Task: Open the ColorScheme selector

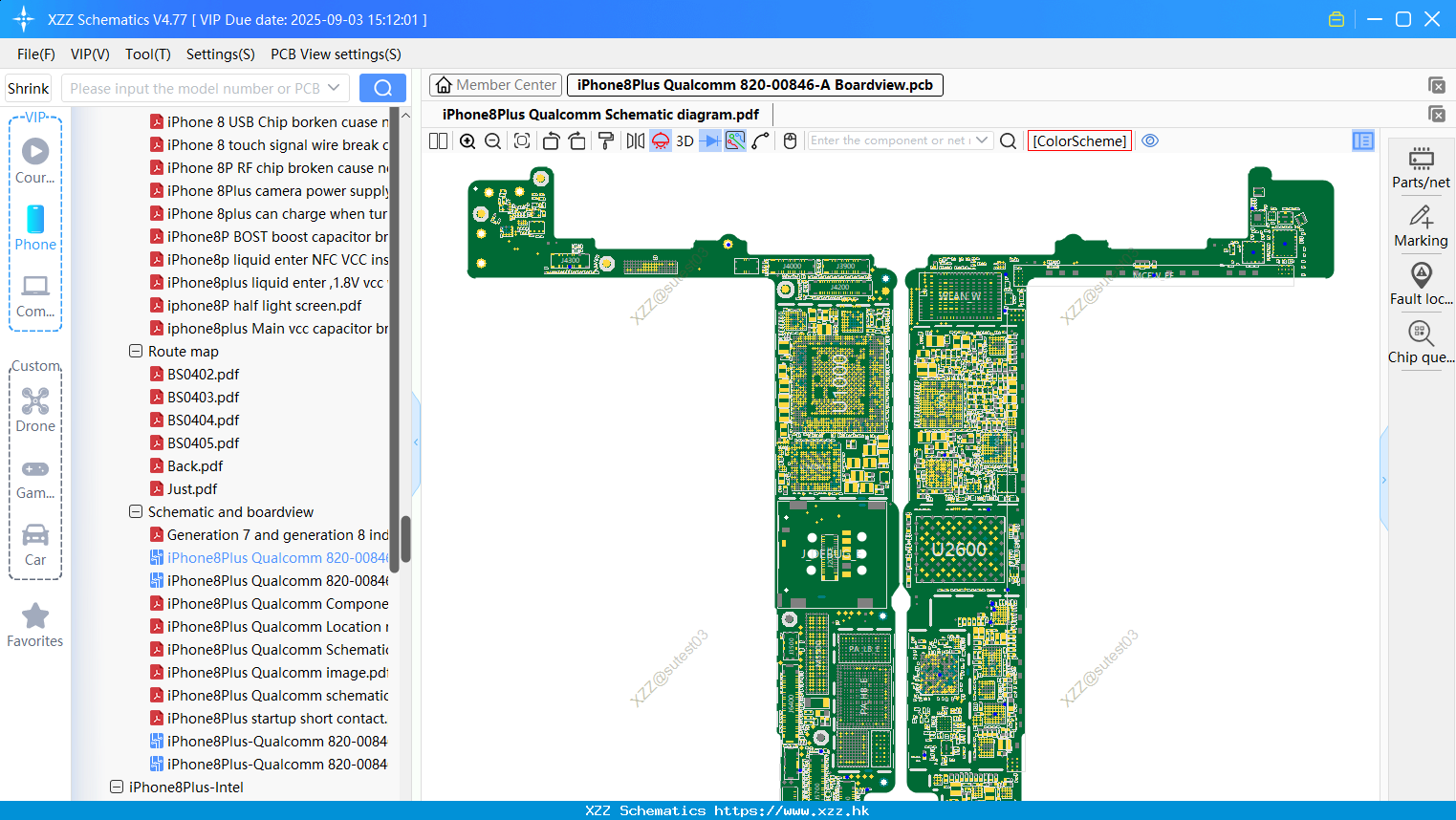Action: (1079, 140)
